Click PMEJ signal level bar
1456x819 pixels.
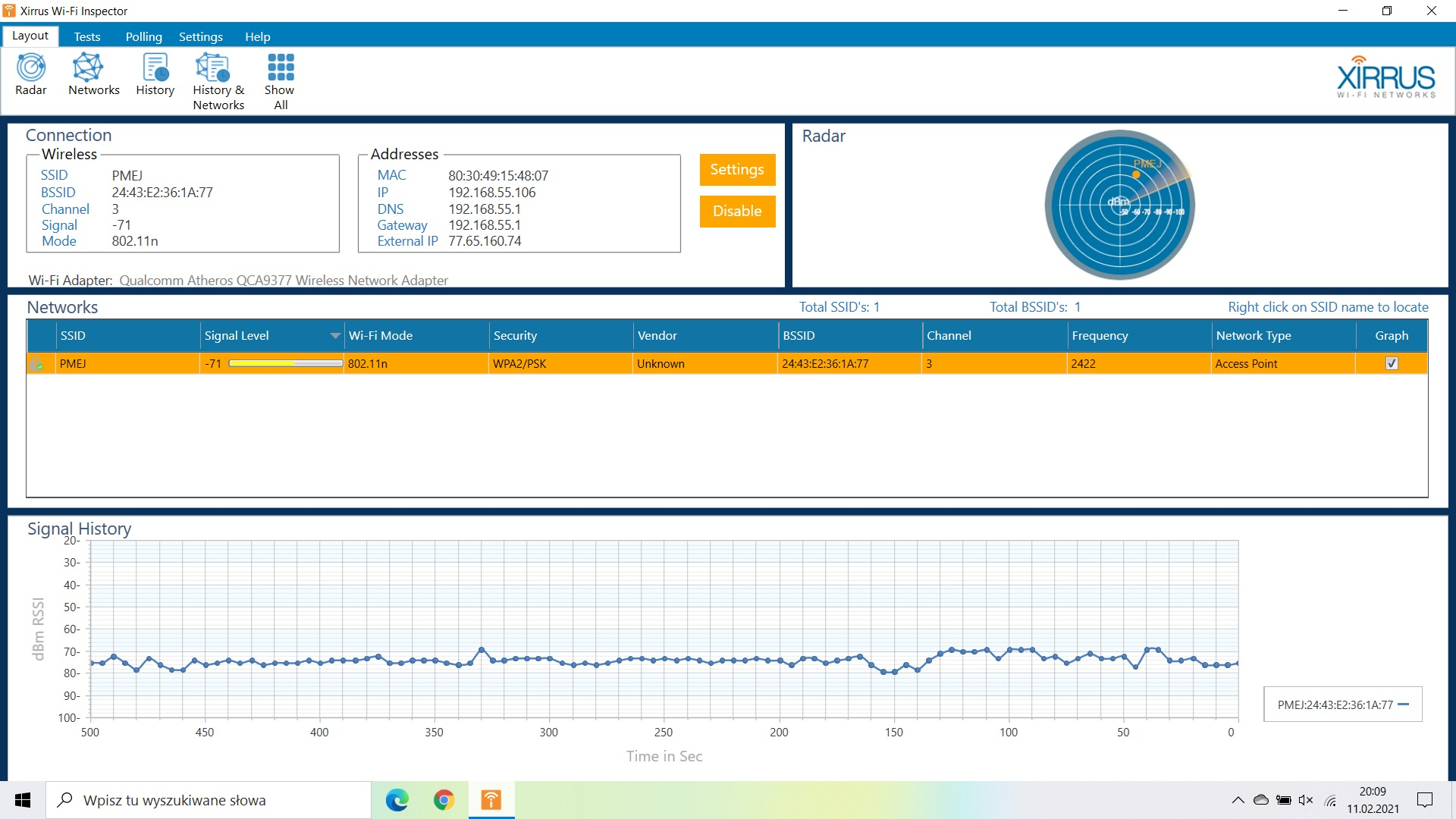285,364
